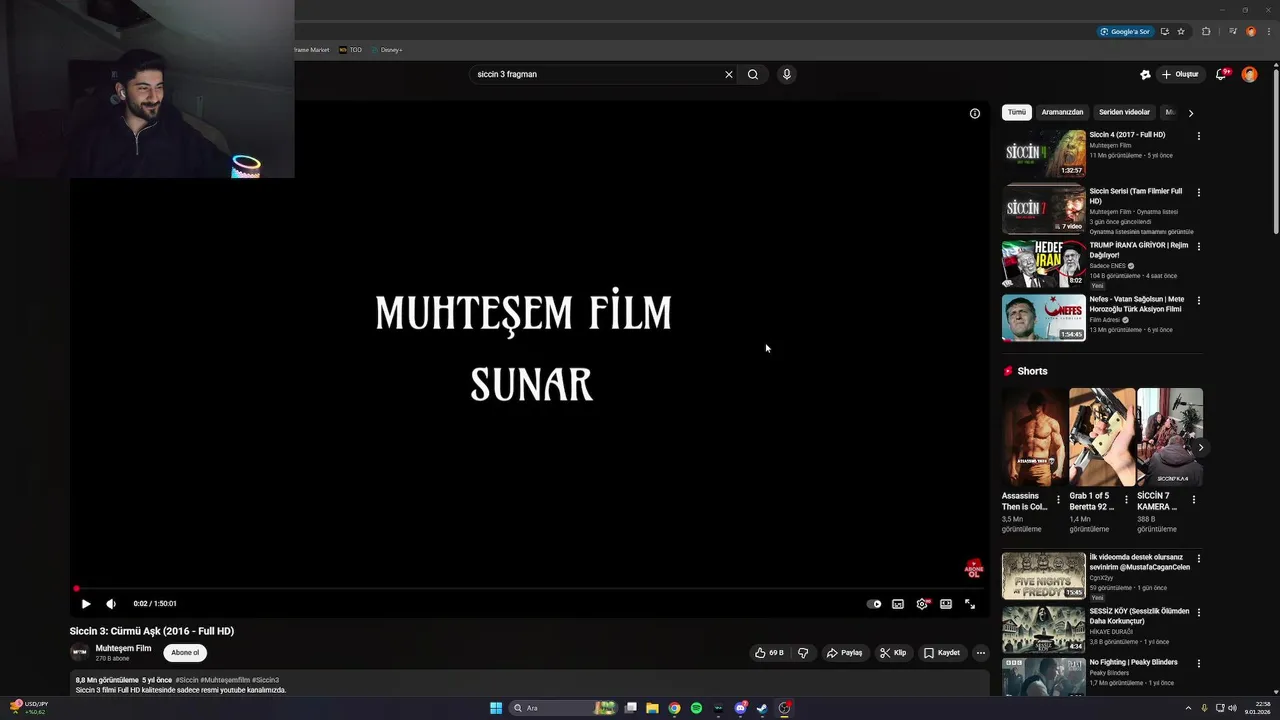This screenshot has height=720, width=1280.
Task: Play the Siccin 3 video
Action: pyautogui.click(x=86, y=604)
